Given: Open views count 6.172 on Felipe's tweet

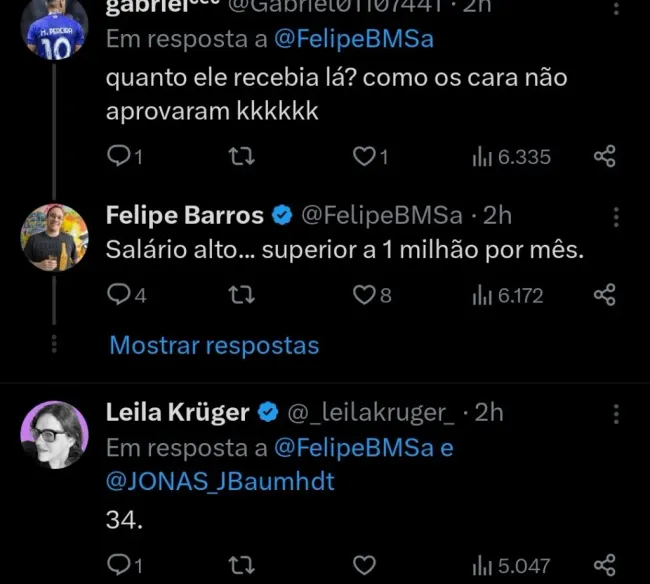Looking at the screenshot, I should pos(510,295).
